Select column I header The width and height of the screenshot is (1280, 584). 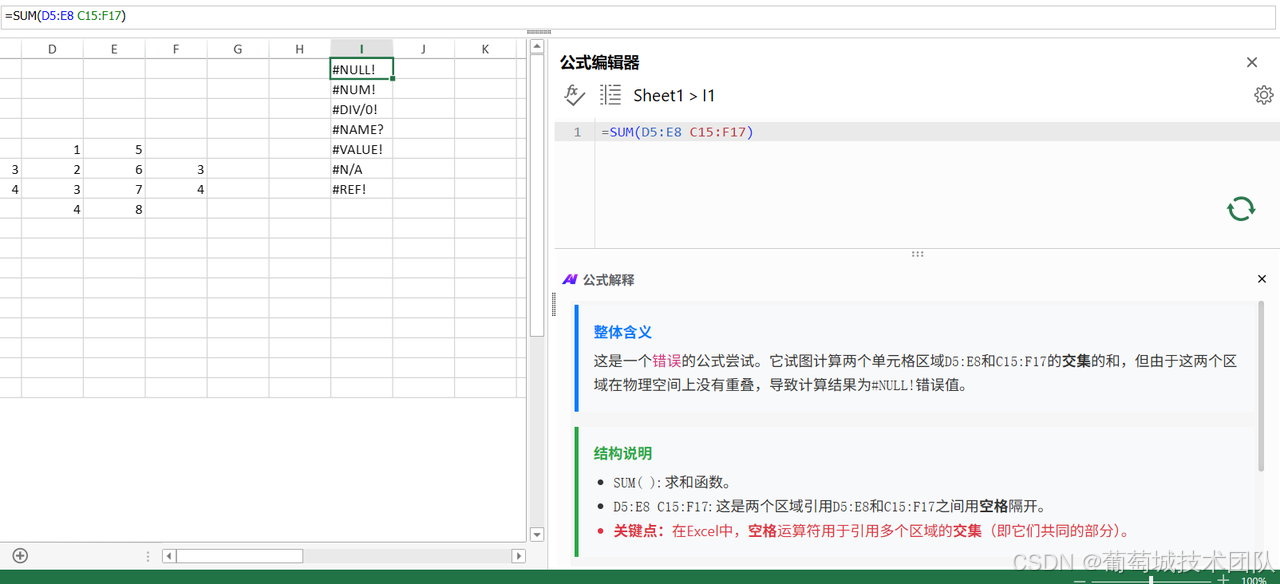(x=361, y=49)
